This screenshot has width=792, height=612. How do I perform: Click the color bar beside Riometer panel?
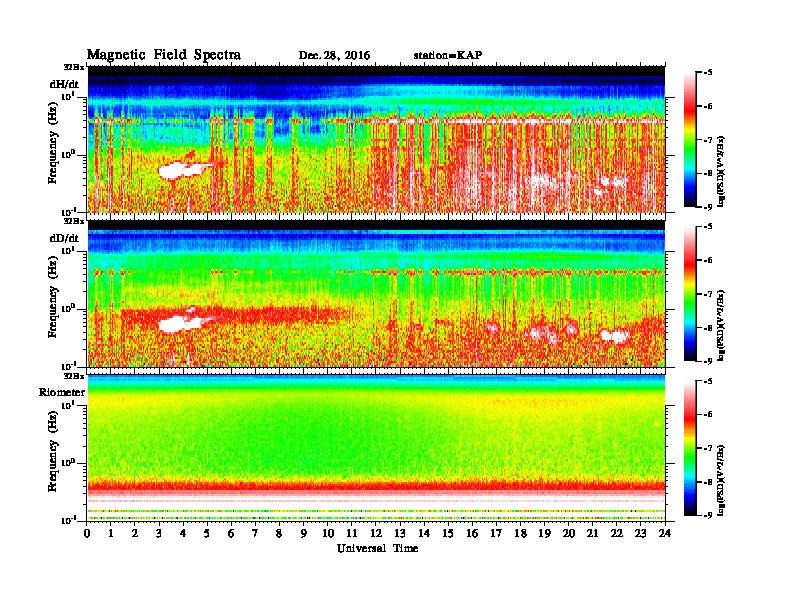(x=690, y=448)
